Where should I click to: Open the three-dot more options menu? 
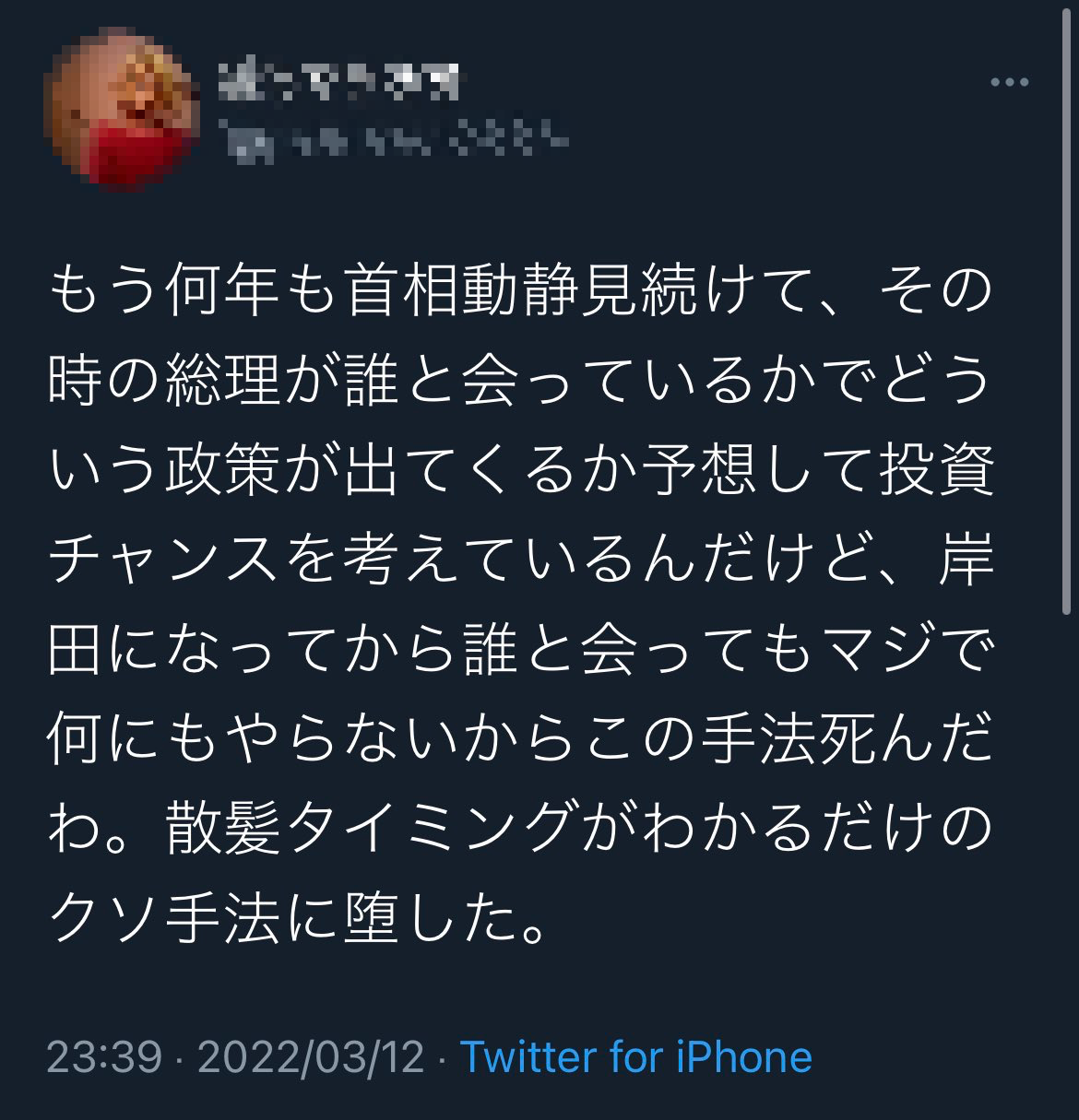tap(1009, 83)
